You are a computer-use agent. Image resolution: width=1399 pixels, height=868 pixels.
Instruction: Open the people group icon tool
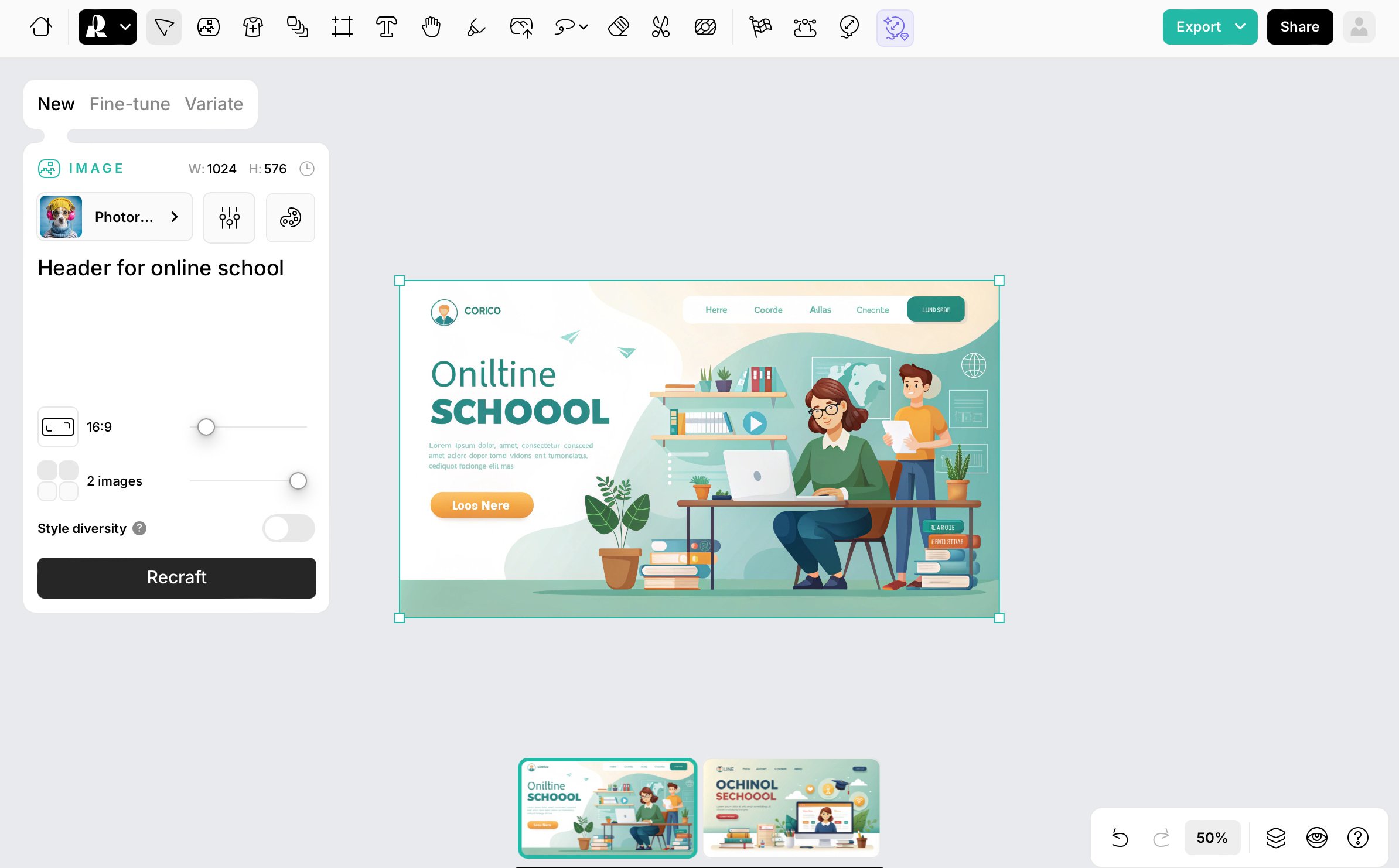tap(805, 27)
